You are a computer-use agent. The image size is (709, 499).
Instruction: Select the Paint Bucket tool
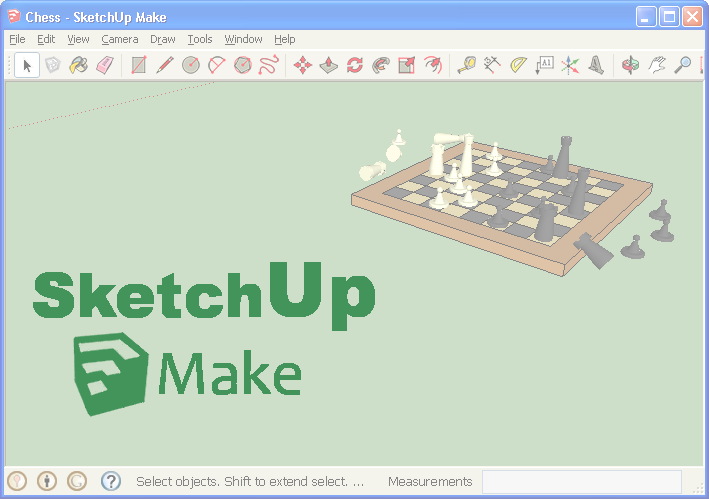tap(78, 65)
